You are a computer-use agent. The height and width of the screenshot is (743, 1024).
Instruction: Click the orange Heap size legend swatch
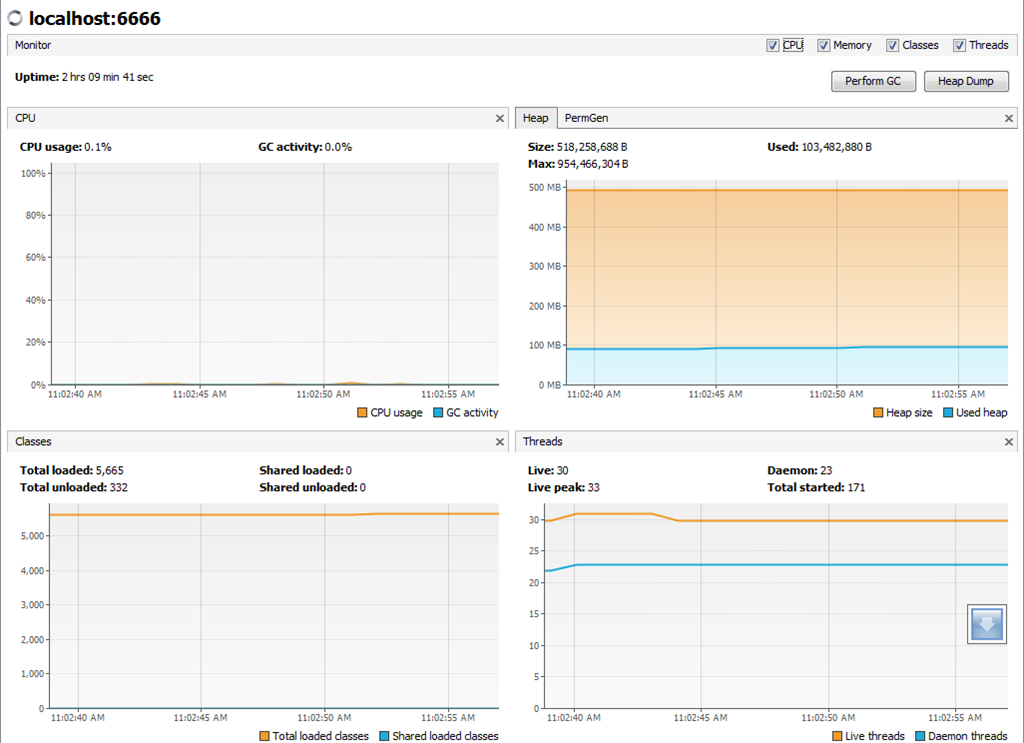[878, 413]
